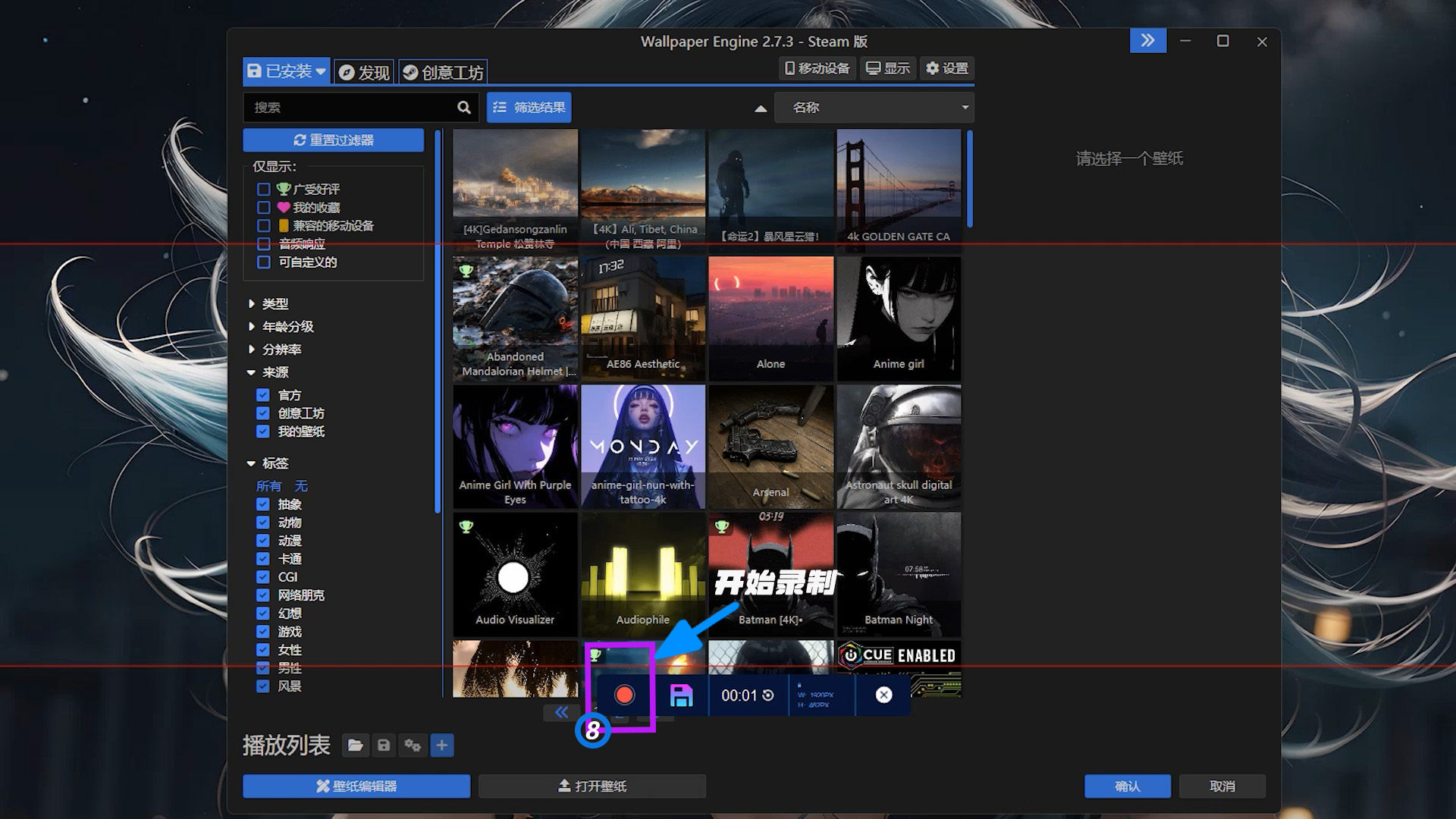Select the Arsenal wallpaper
Viewport: 1456px width, 819px height.
point(770,447)
